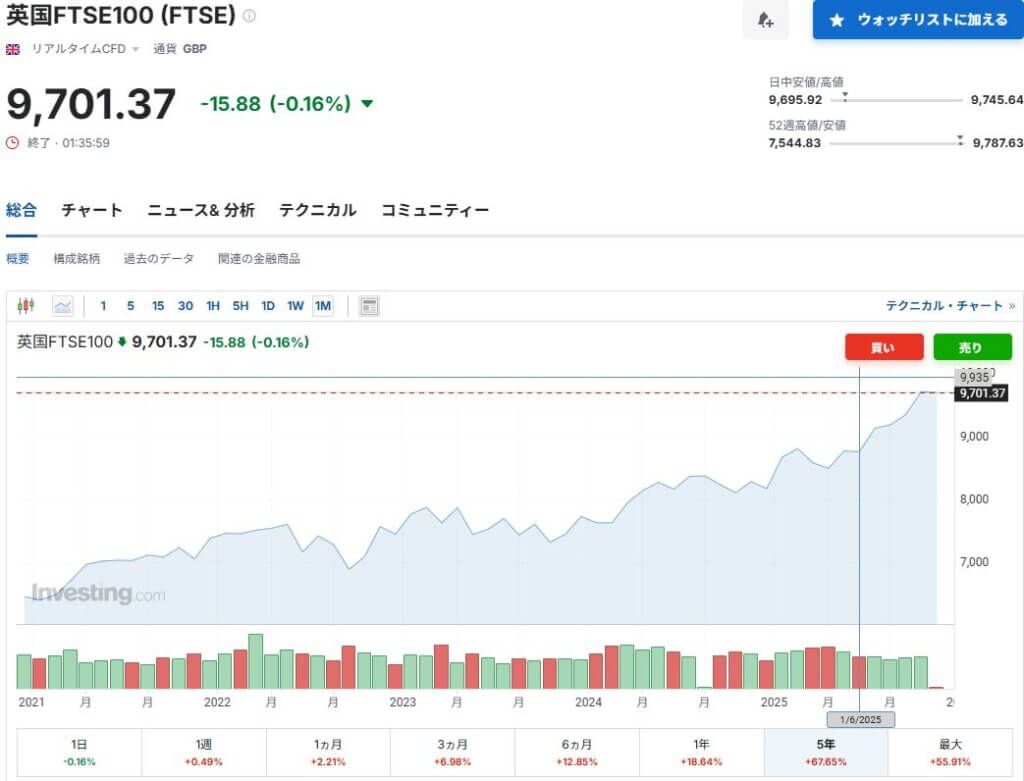This screenshot has height=781, width=1024.
Task: Click the Investing.com watermark logo
Action: pos(97,593)
